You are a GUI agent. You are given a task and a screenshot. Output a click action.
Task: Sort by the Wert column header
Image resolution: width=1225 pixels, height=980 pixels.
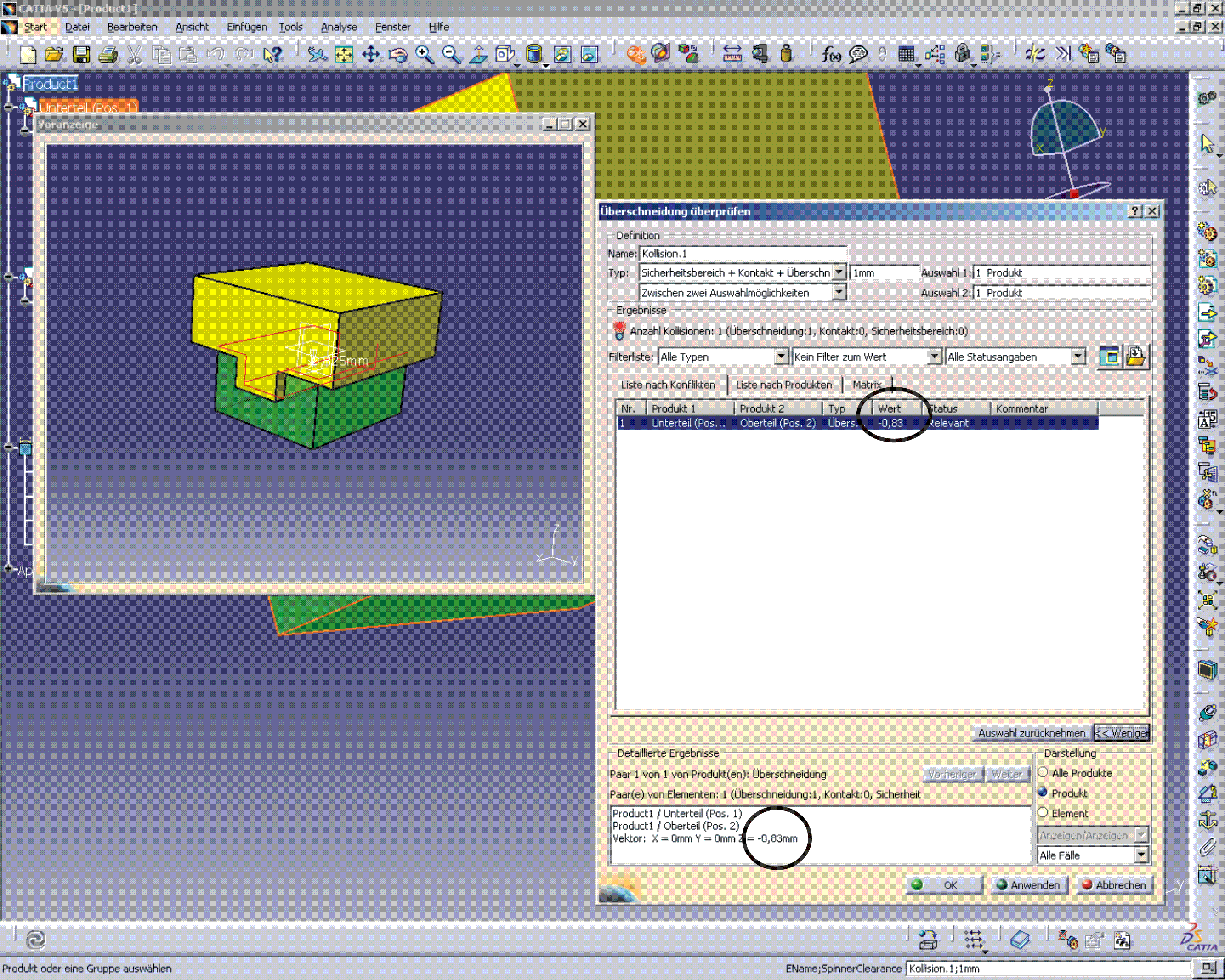[896, 408]
